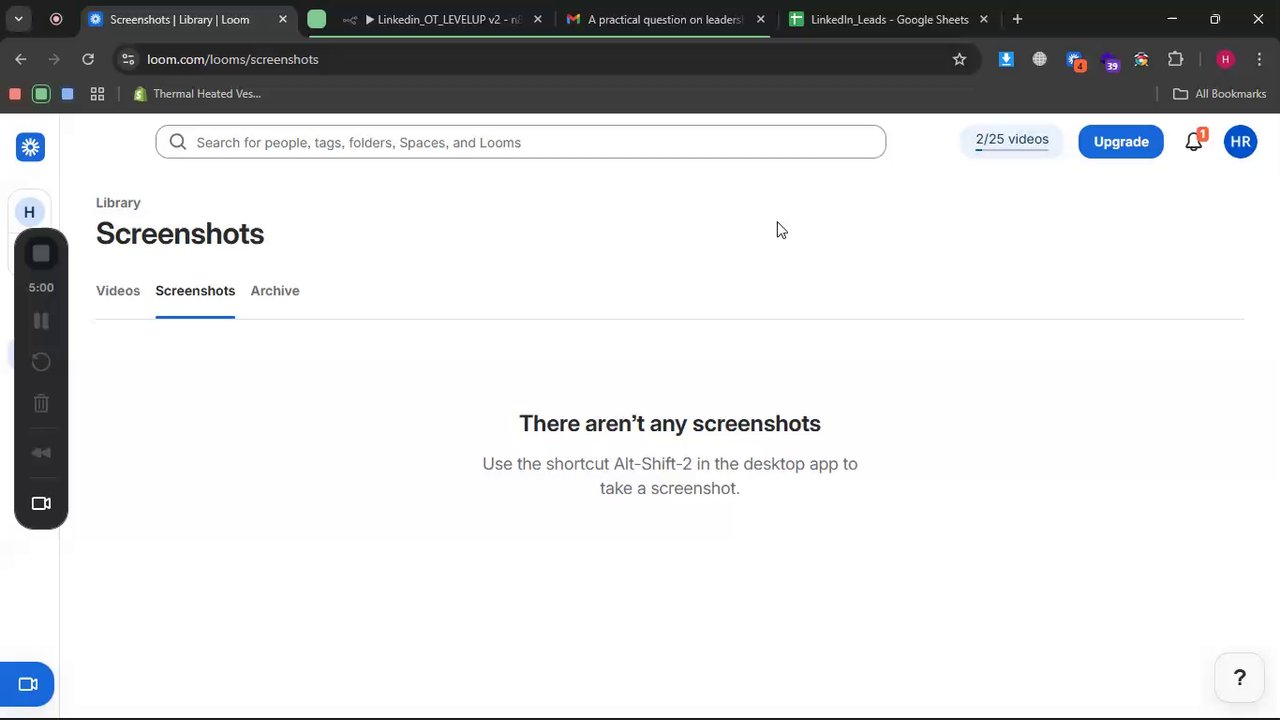Bookmark this page with the star icon
Image resolution: width=1280 pixels, height=720 pixels.
click(x=959, y=59)
